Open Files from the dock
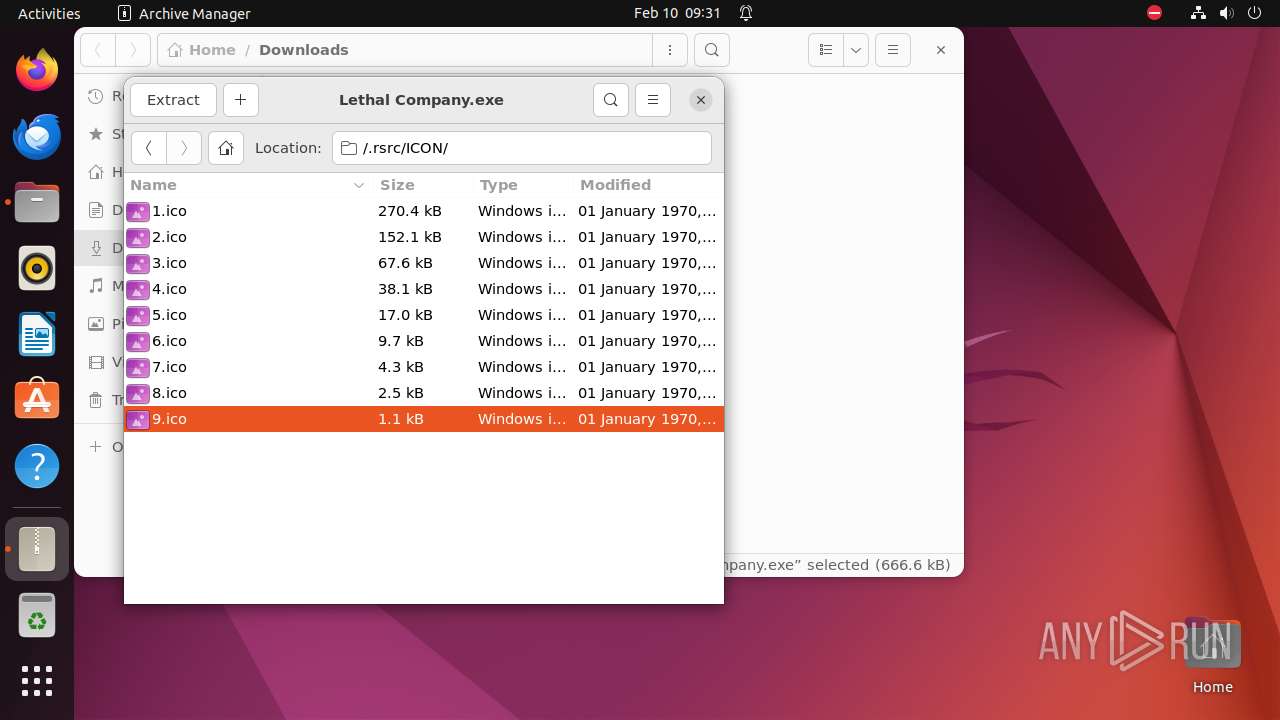This screenshot has height=720, width=1280. (x=37, y=202)
